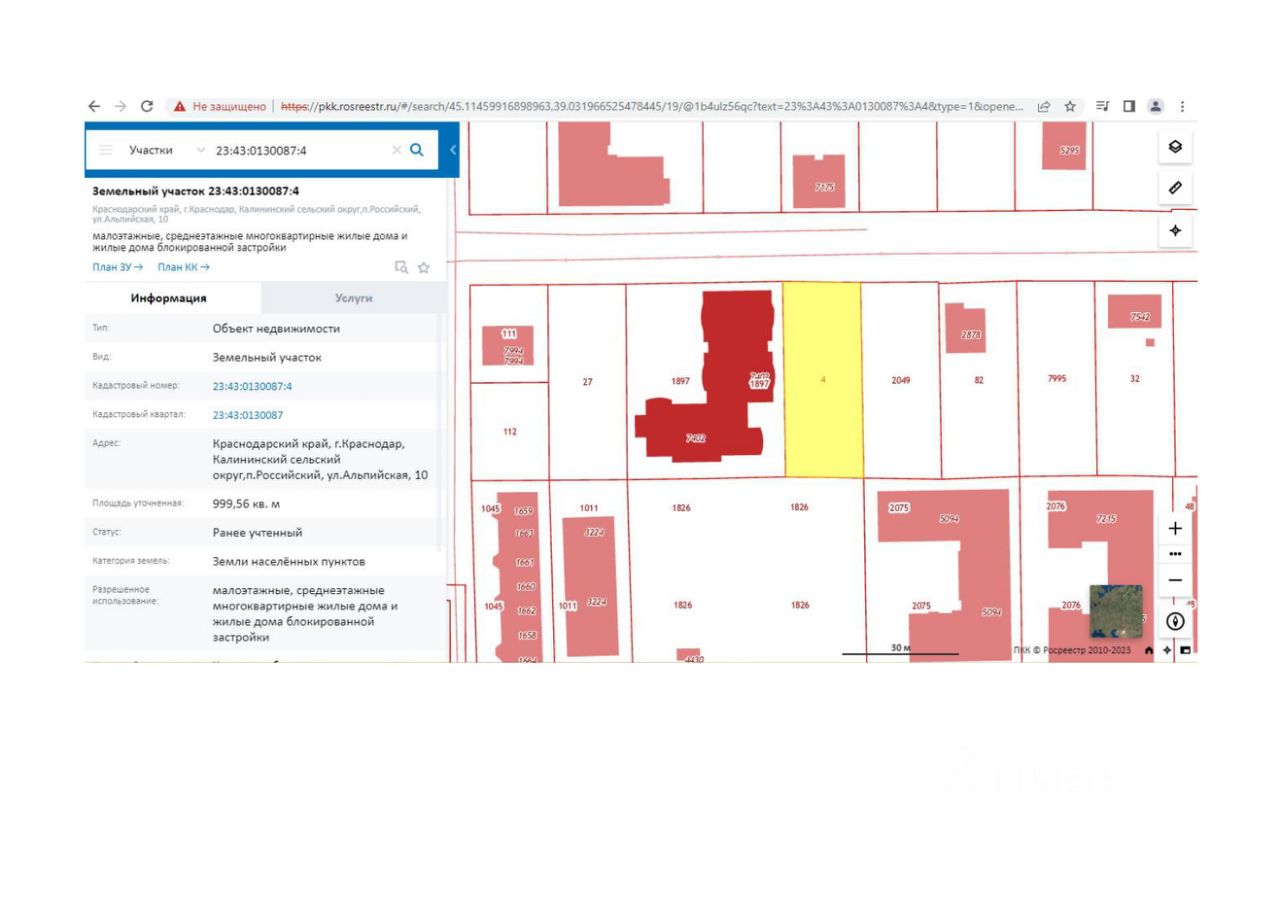
Task: Select the yellow highlighted parcel 4
Action: coord(822,380)
